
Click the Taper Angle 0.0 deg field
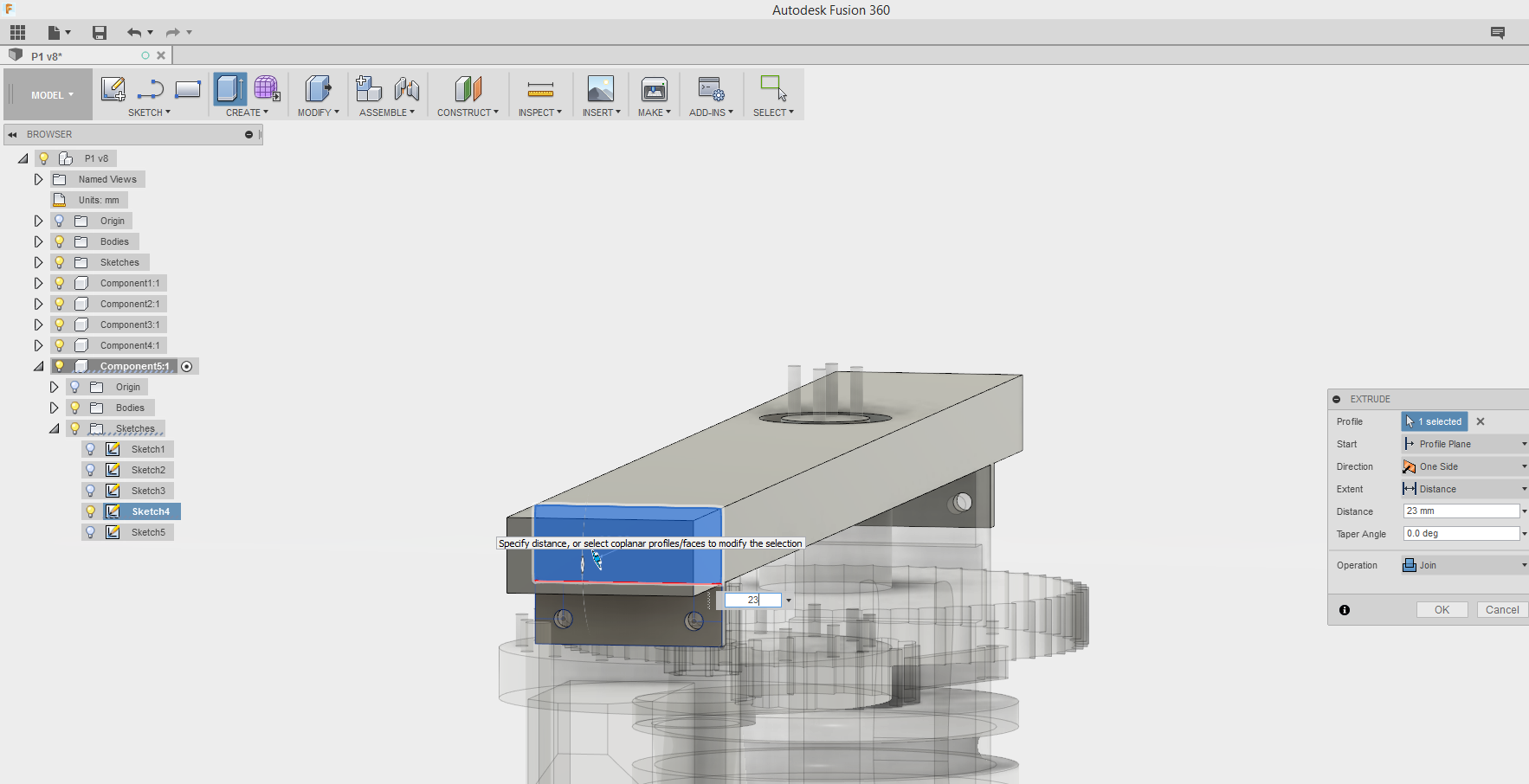point(1461,534)
